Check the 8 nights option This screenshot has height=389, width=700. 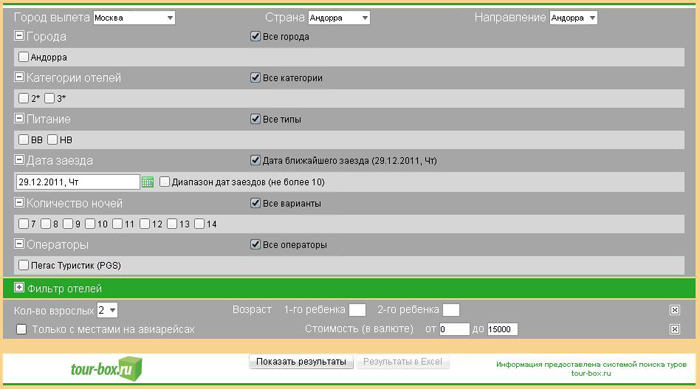(x=46, y=223)
